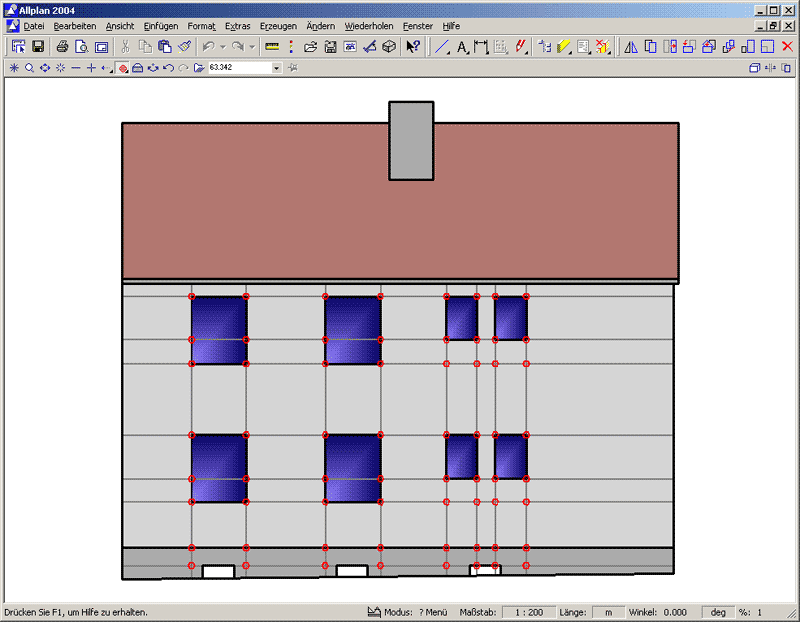The height and width of the screenshot is (622, 800).
Task: Click the magnifier zoom icon
Action: [29, 68]
